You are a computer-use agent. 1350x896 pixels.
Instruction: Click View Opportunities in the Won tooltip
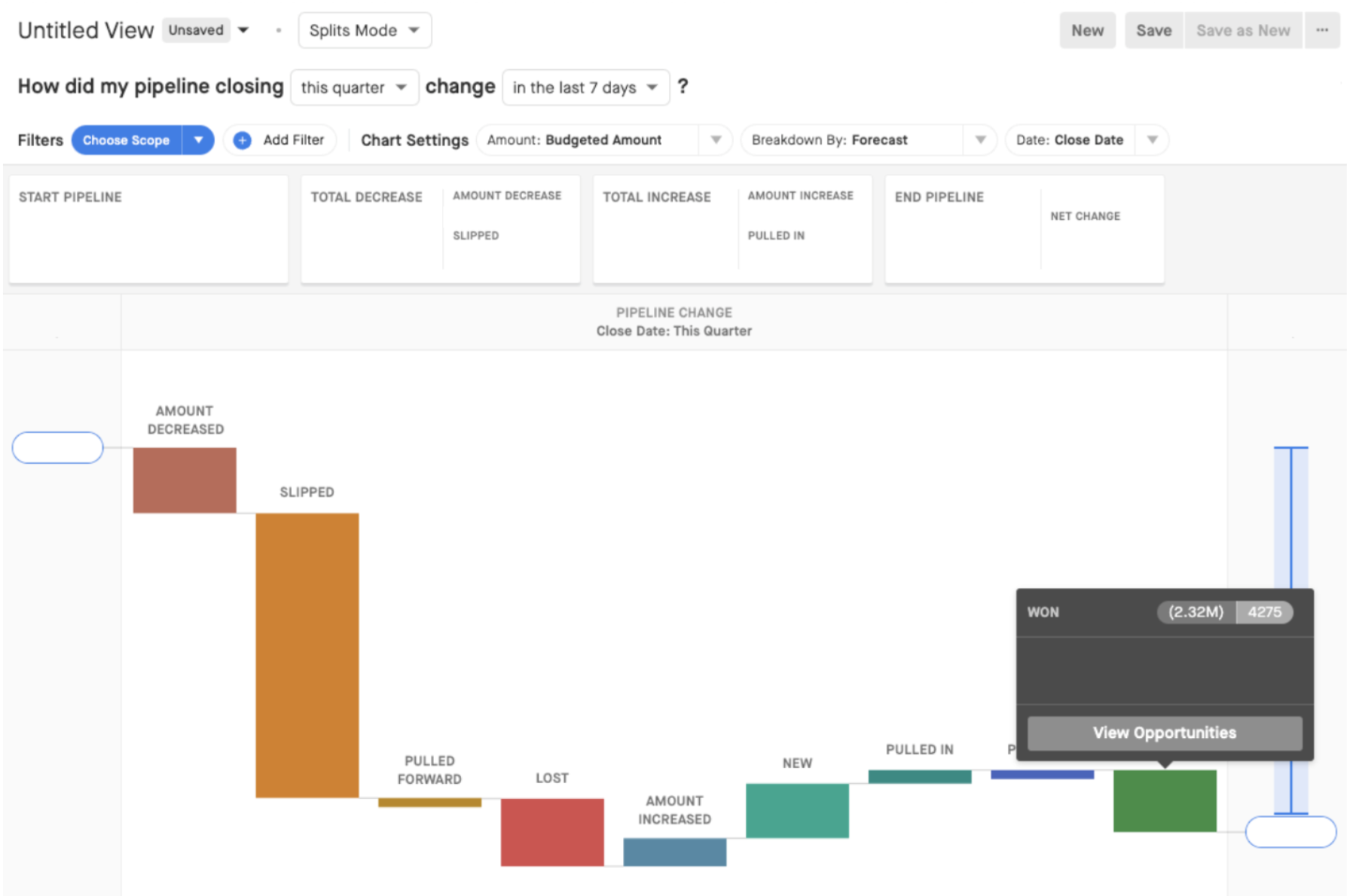(1164, 733)
